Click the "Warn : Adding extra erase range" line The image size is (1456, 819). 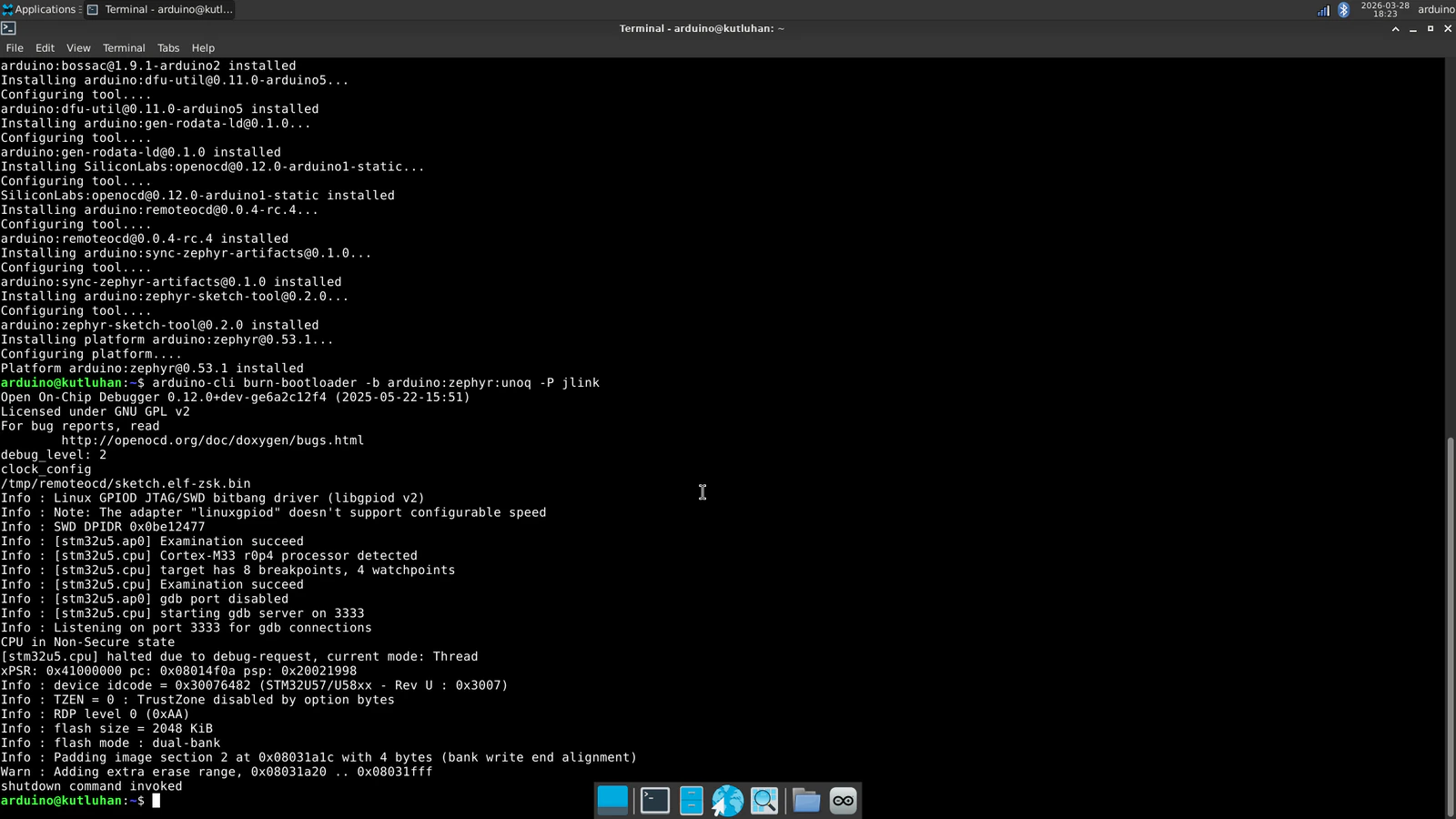[x=217, y=772]
